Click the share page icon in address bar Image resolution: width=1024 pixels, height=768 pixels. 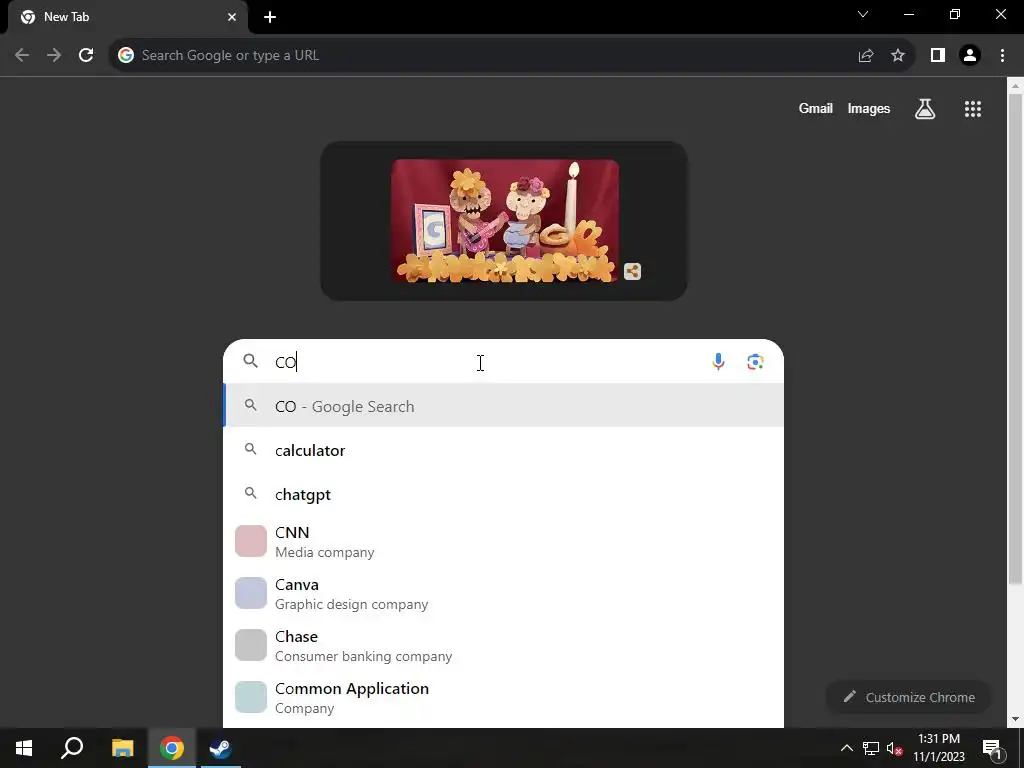click(x=866, y=56)
